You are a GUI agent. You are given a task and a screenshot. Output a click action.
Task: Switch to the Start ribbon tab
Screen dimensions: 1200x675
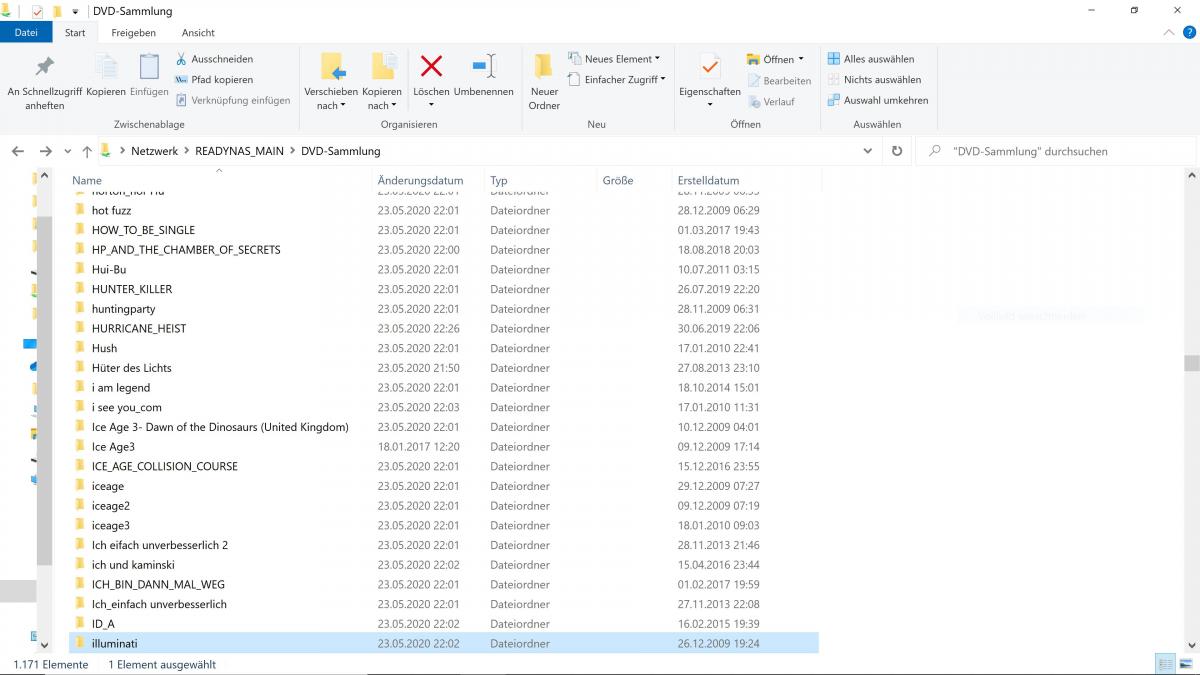click(75, 32)
